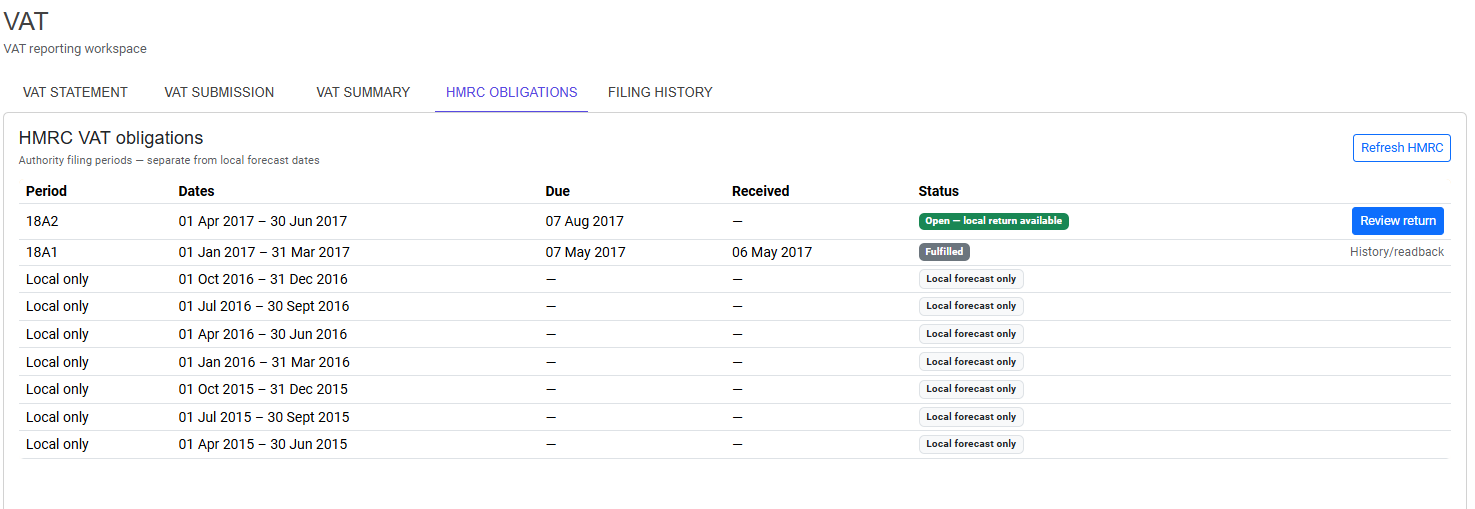This screenshot has height=509, width=1475.
Task: Click the Status column header
Action: (x=939, y=191)
